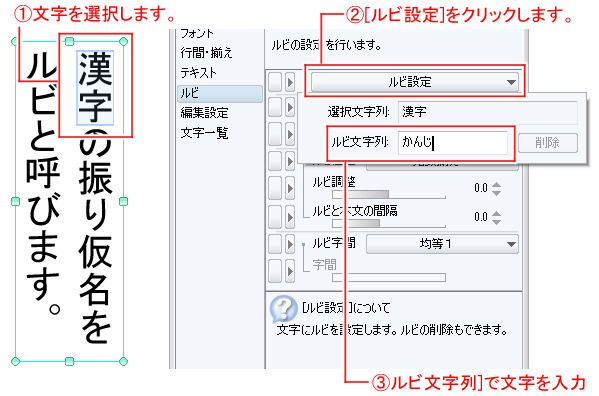This screenshot has width=599, height=396.
Task: Decrease the ルビ調整 value with the down arrow
Action: click(x=496, y=193)
